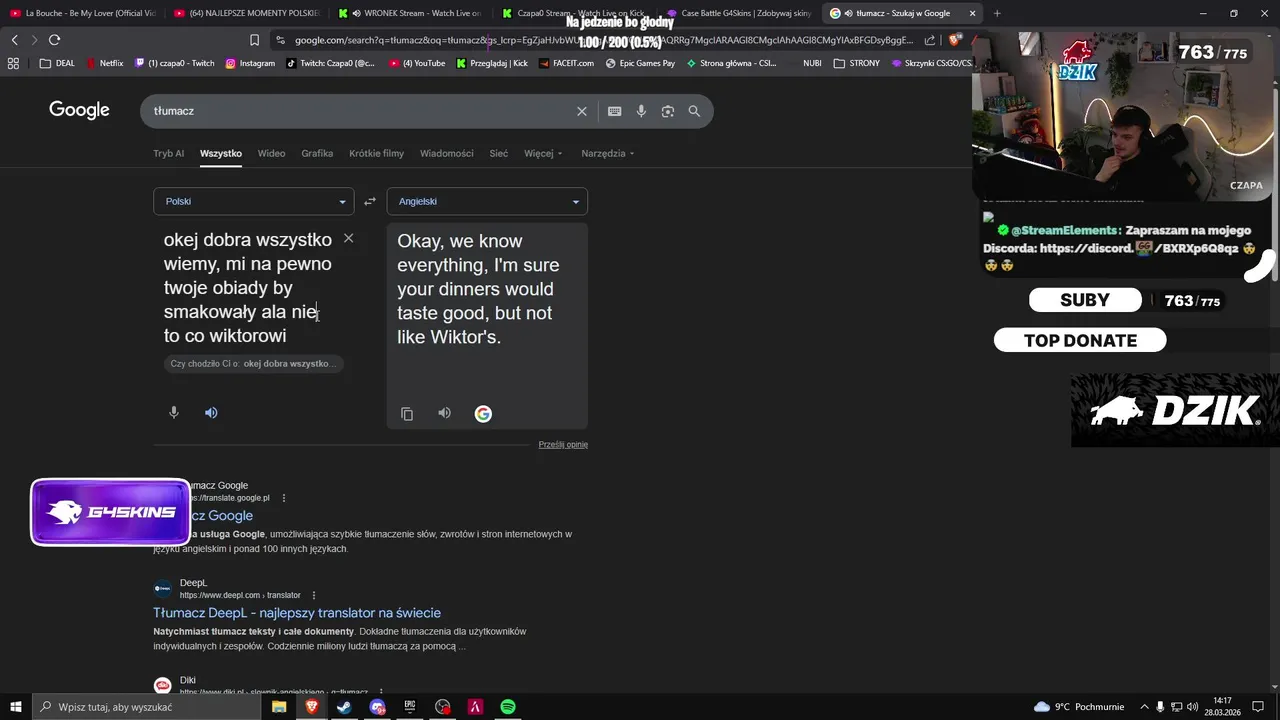
Task: Open Steam from taskbar
Action: coord(344,707)
